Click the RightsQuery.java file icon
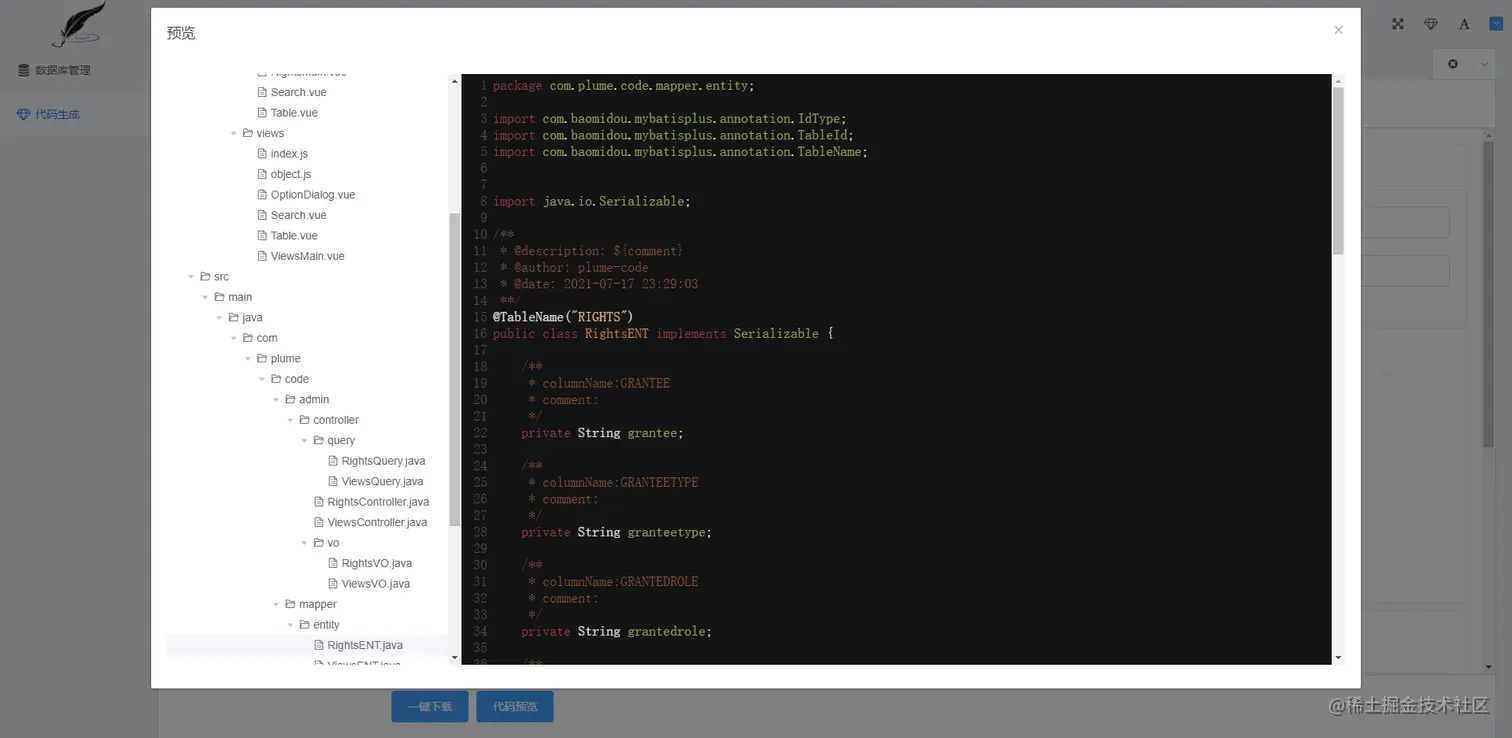 tap(333, 461)
